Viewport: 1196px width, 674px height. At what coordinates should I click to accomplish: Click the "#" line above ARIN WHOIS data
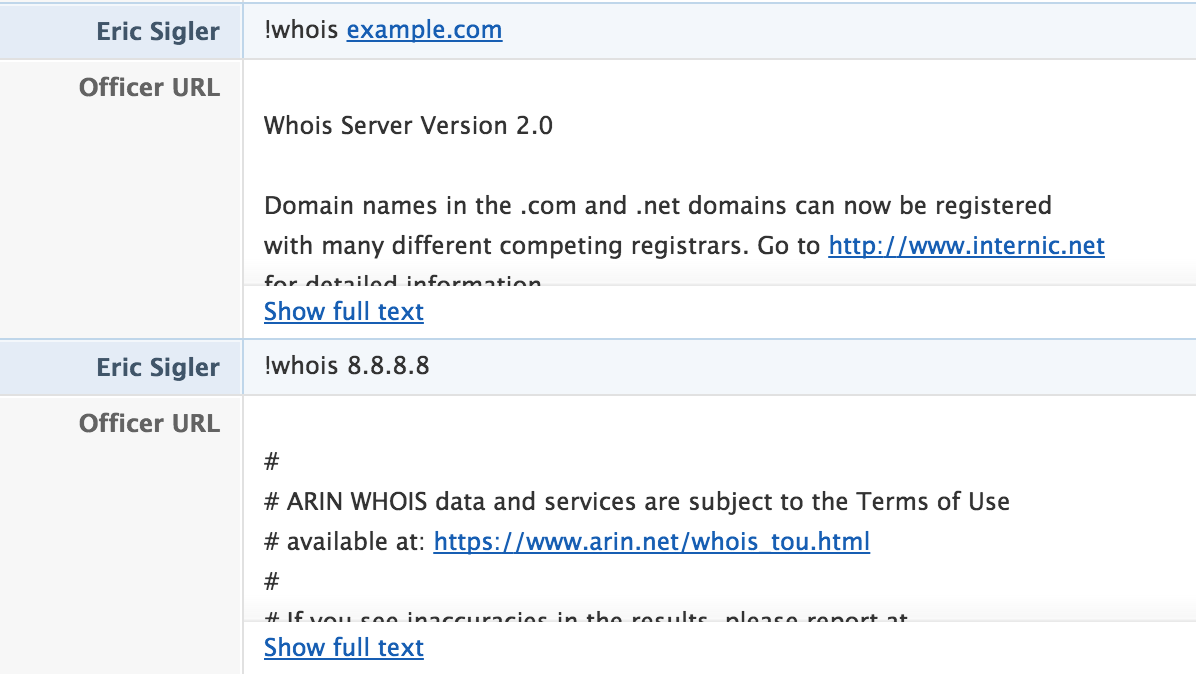[x=271, y=462]
